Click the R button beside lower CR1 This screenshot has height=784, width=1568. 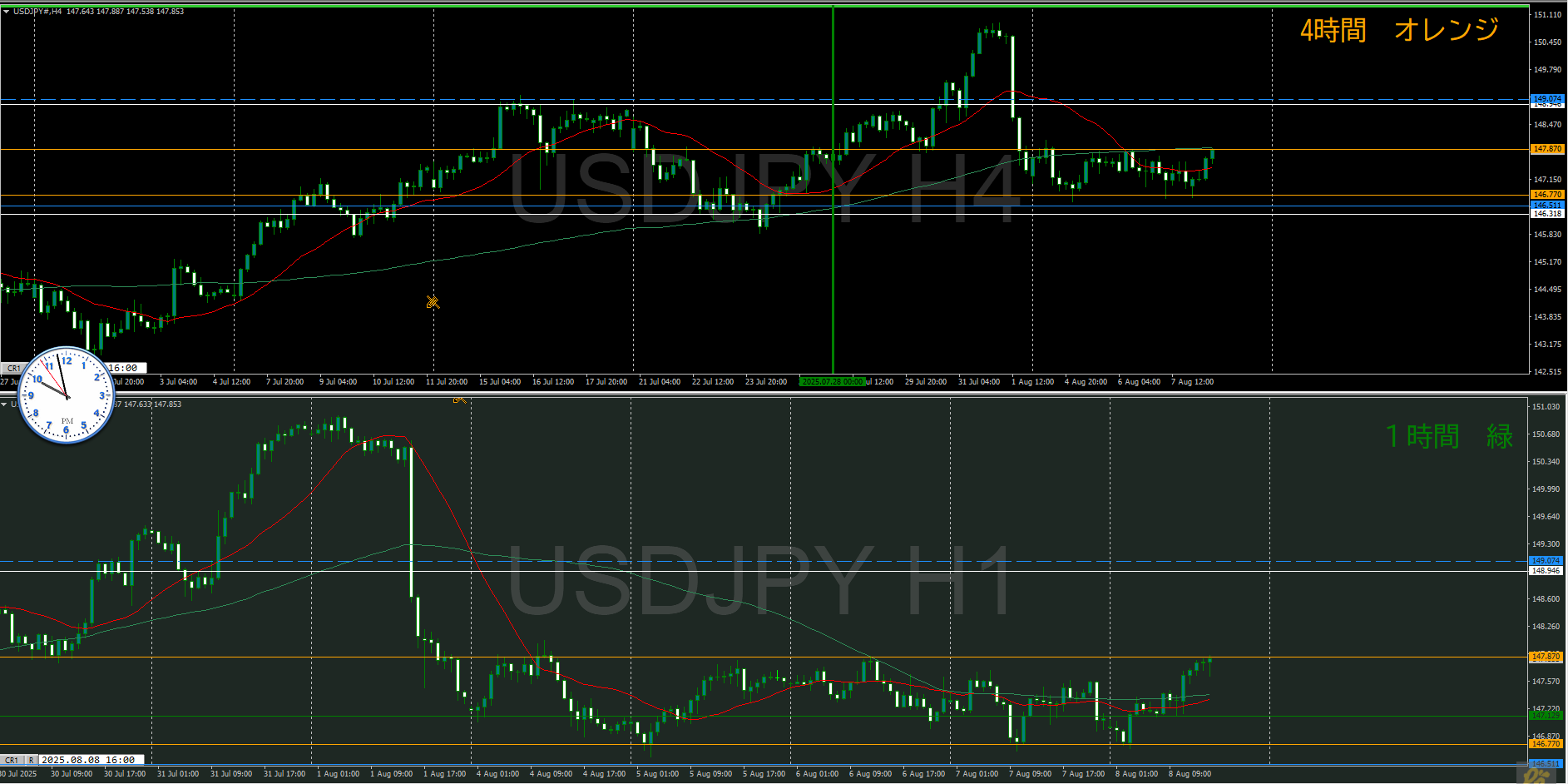point(31,760)
